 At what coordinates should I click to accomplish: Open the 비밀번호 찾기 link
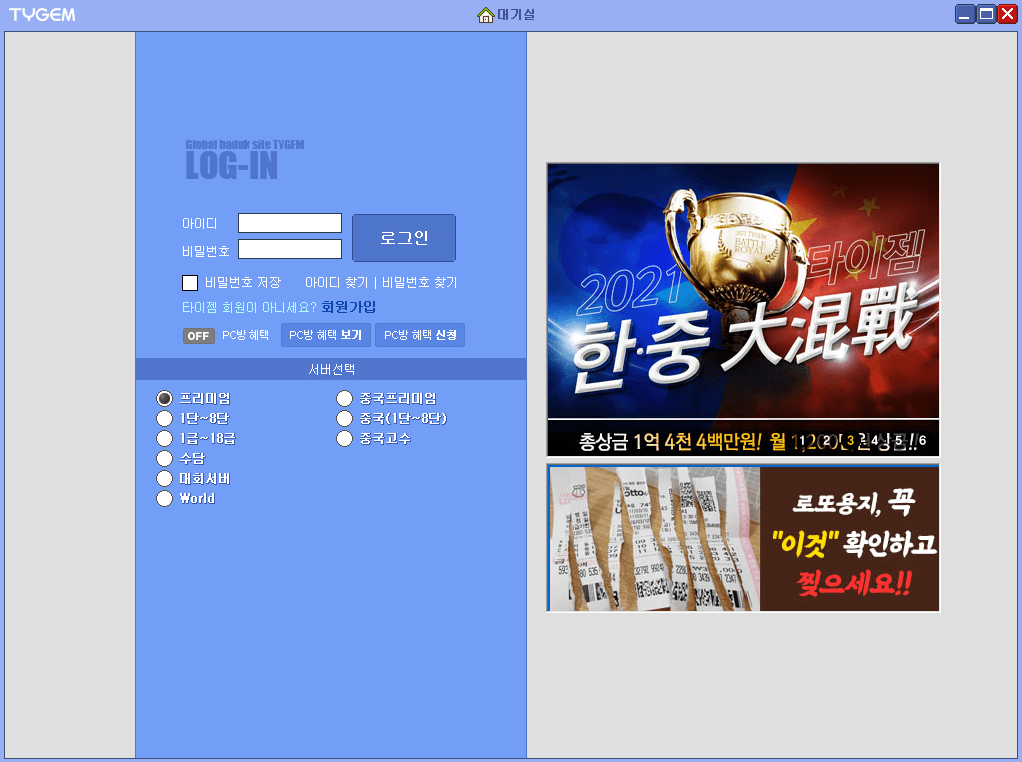(419, 283)
